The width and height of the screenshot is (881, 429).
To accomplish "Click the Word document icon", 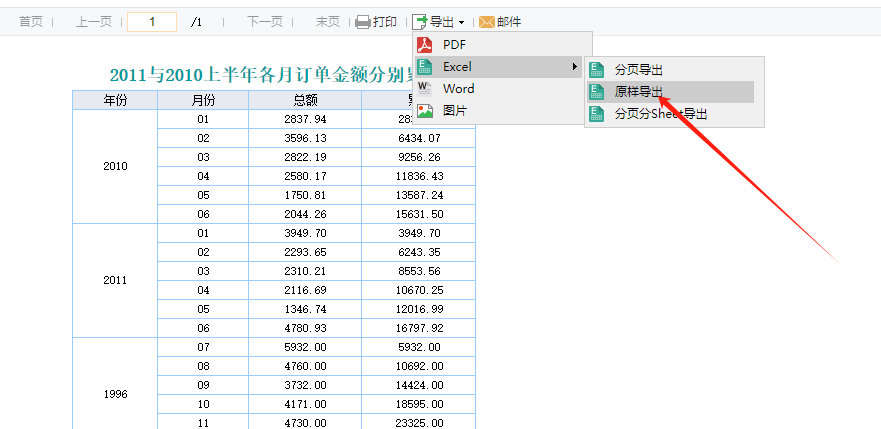I will point(425,89).
